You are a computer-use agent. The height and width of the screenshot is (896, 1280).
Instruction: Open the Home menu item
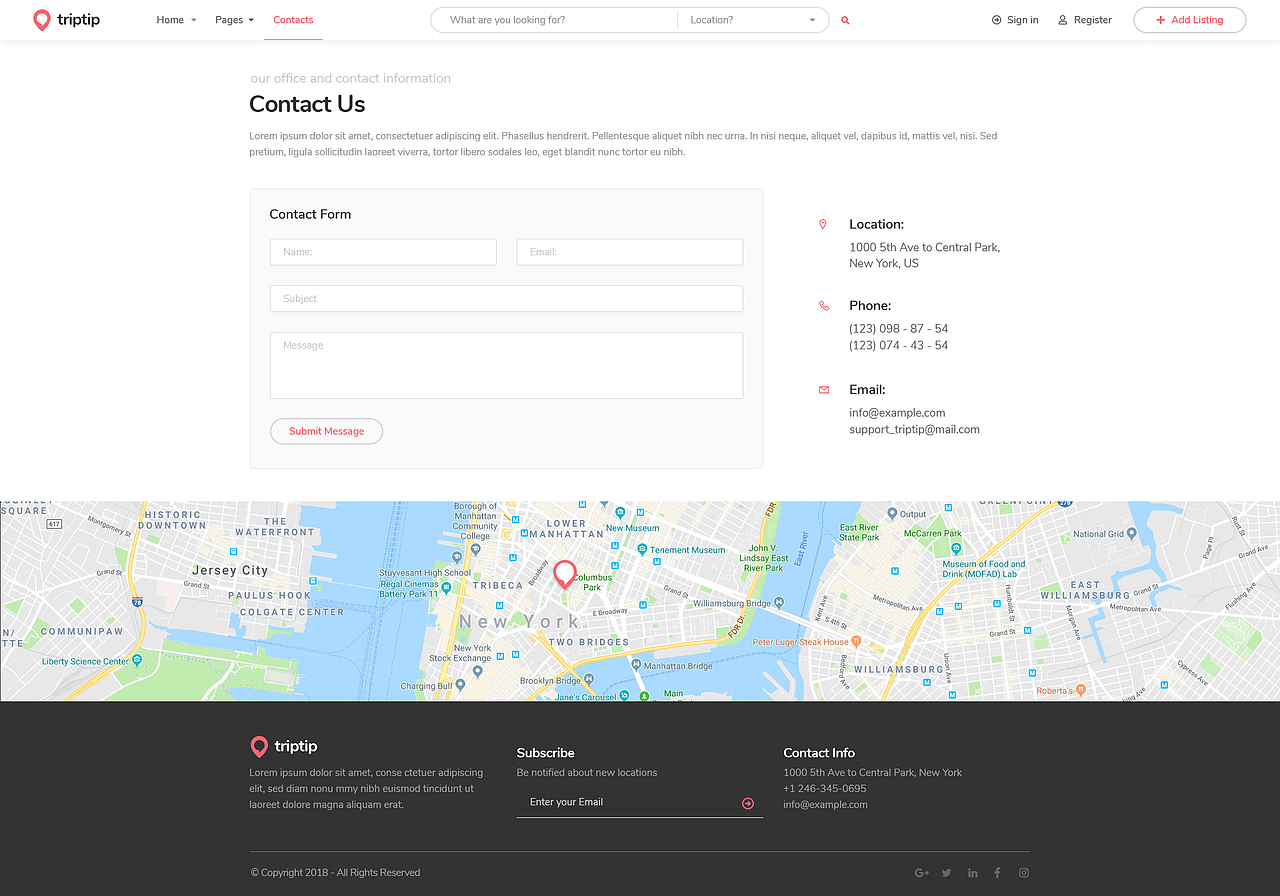coord(168,19)
